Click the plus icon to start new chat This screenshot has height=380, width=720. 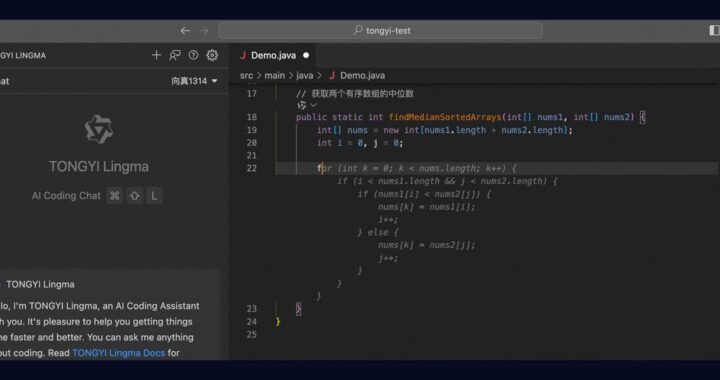click(x=157, y=55)
